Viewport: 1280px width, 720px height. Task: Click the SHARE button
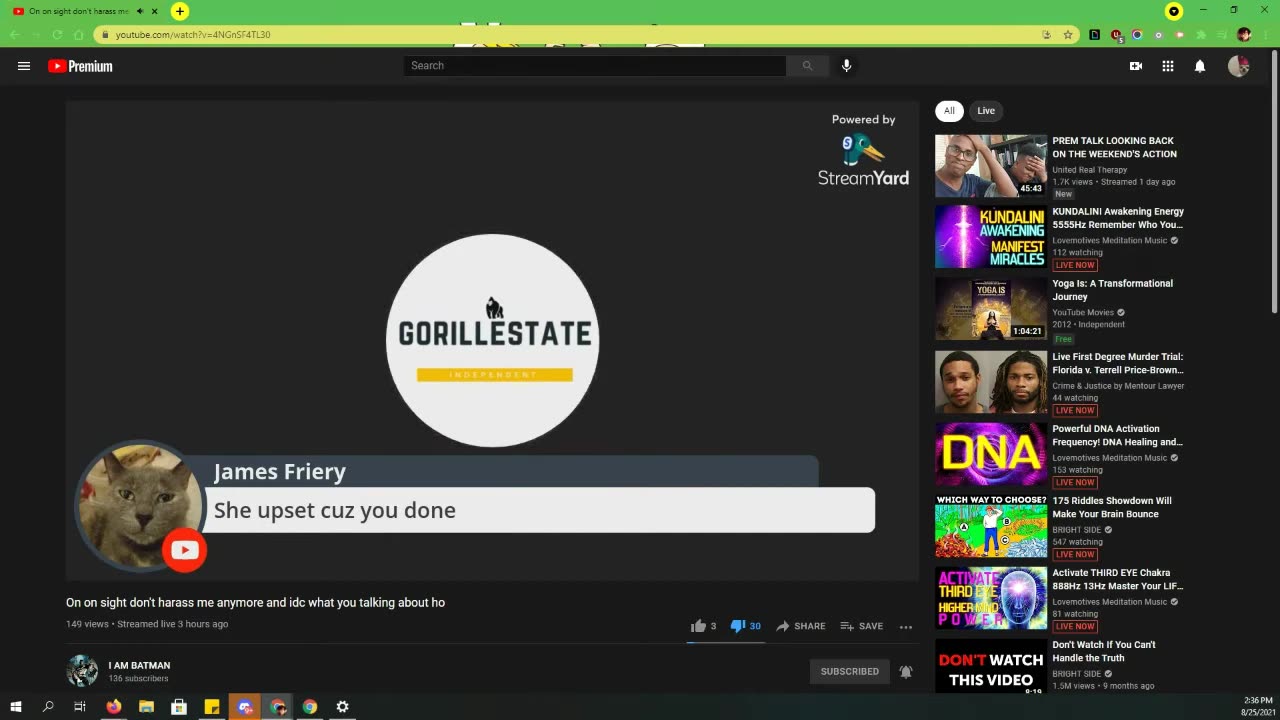pyautogui.click(x=801, y=626)
